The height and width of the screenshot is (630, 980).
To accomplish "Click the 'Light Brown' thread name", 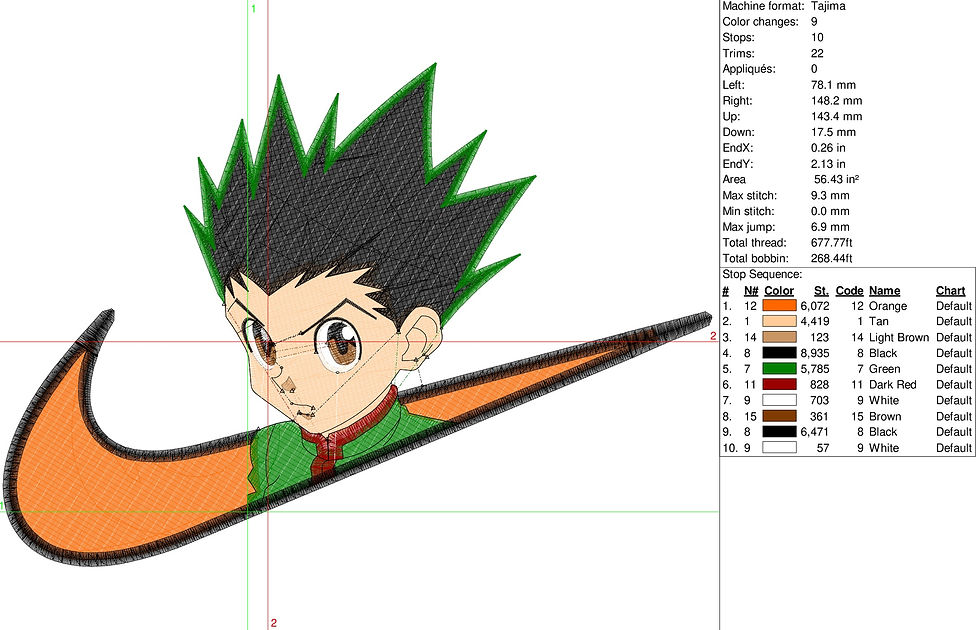I will 899,338.
